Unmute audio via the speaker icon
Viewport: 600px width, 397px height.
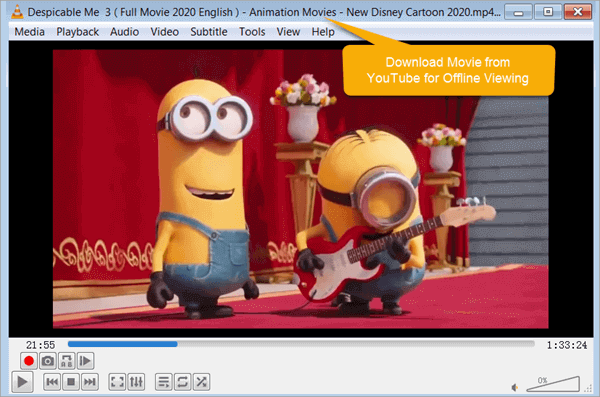tap(515, 387)
